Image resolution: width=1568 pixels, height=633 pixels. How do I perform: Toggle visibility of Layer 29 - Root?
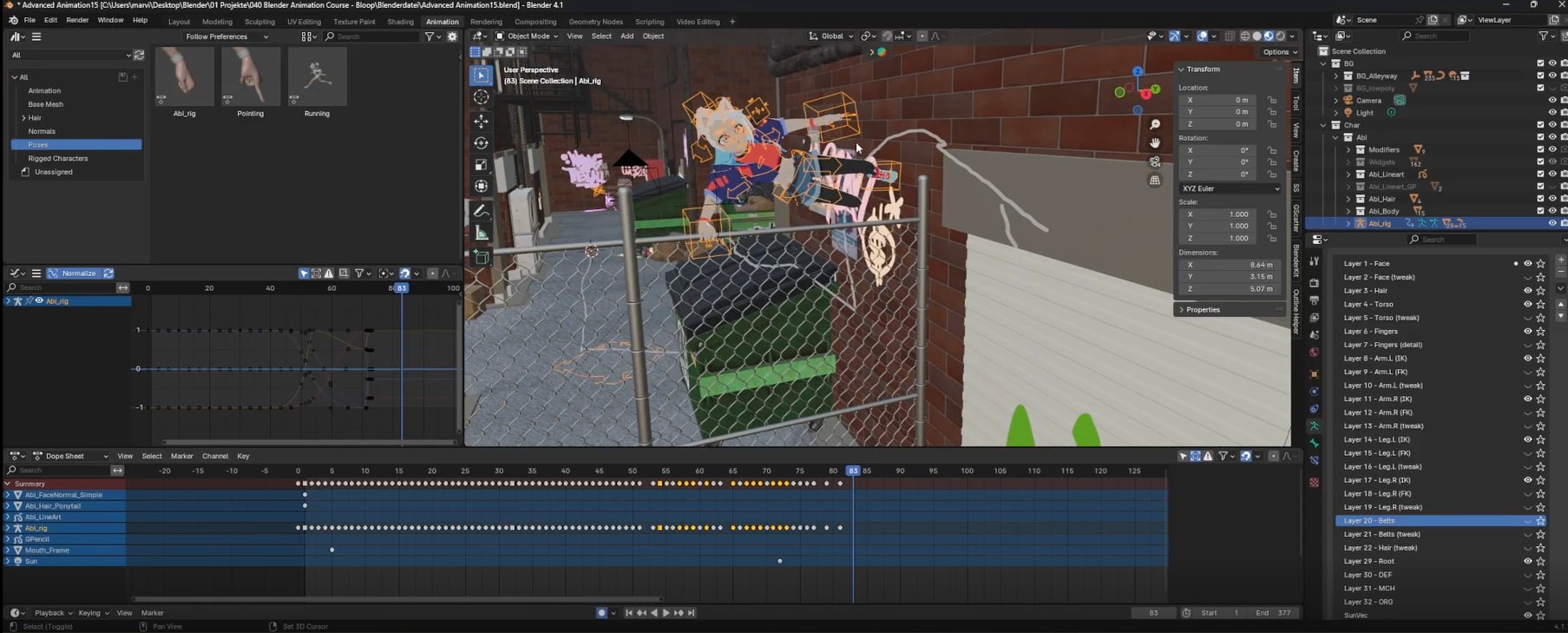(x=1527, y=562)
